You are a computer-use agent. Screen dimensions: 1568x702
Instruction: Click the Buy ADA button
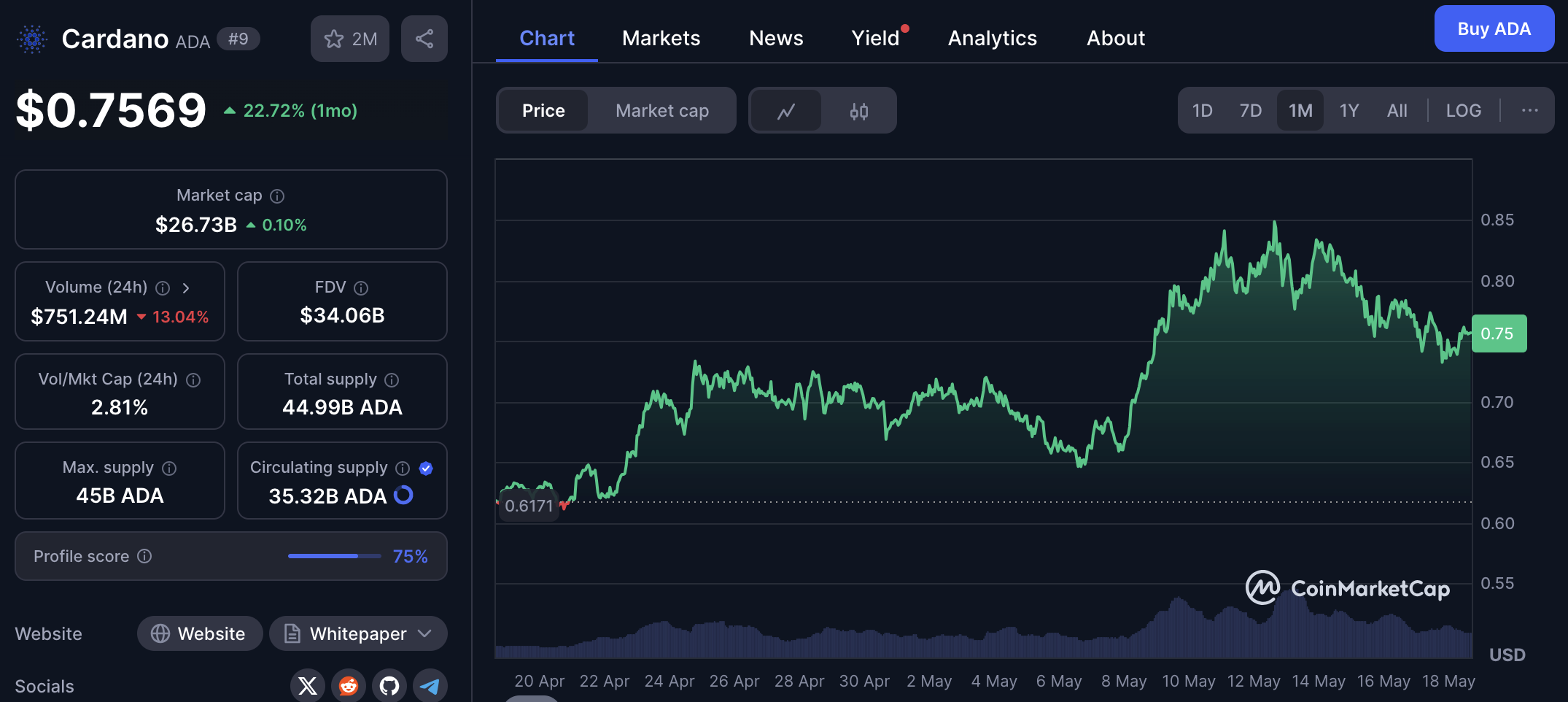pyautogui.click(x=1494, y=28)
